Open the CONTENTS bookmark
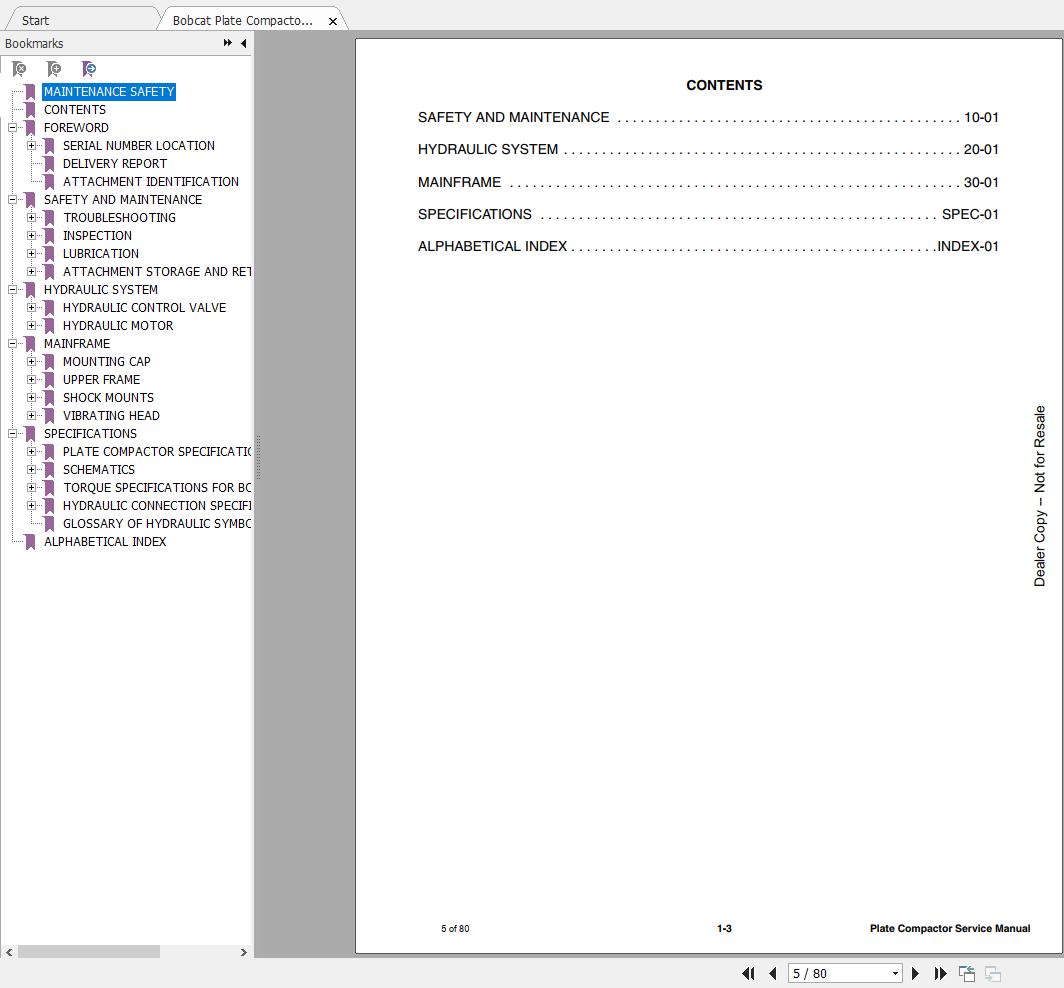This screenshot has height=988, width=1064. (x=75, y=109)
